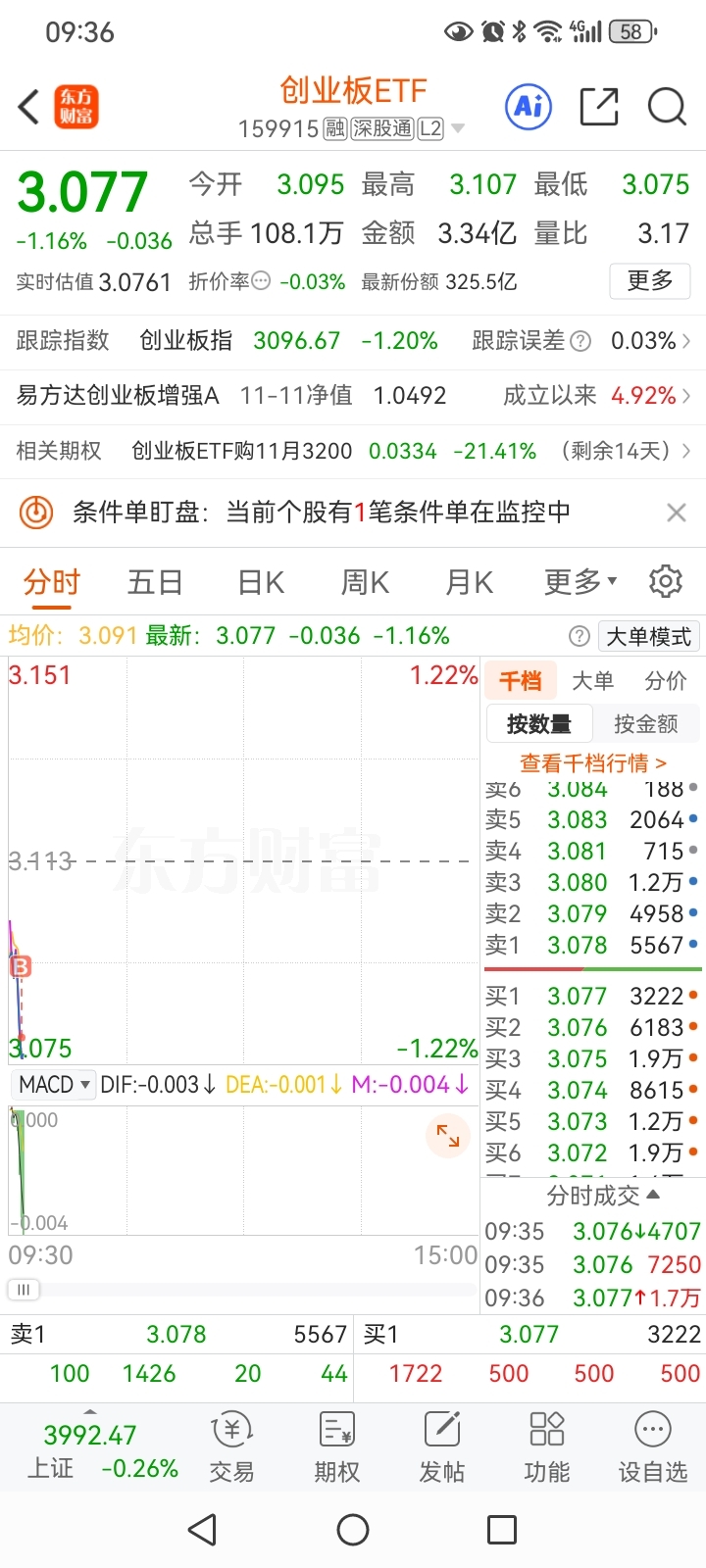Switch to 日K chart tab
Viewport: 706px width, 1568px height.
[x=261, y=582]
